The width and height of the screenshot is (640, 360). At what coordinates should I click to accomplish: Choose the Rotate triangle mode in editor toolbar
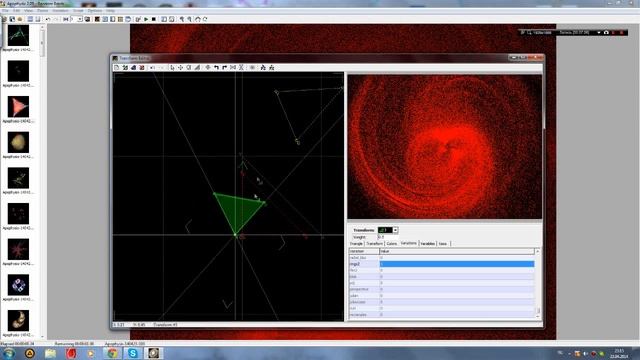[x=189, y=67]
